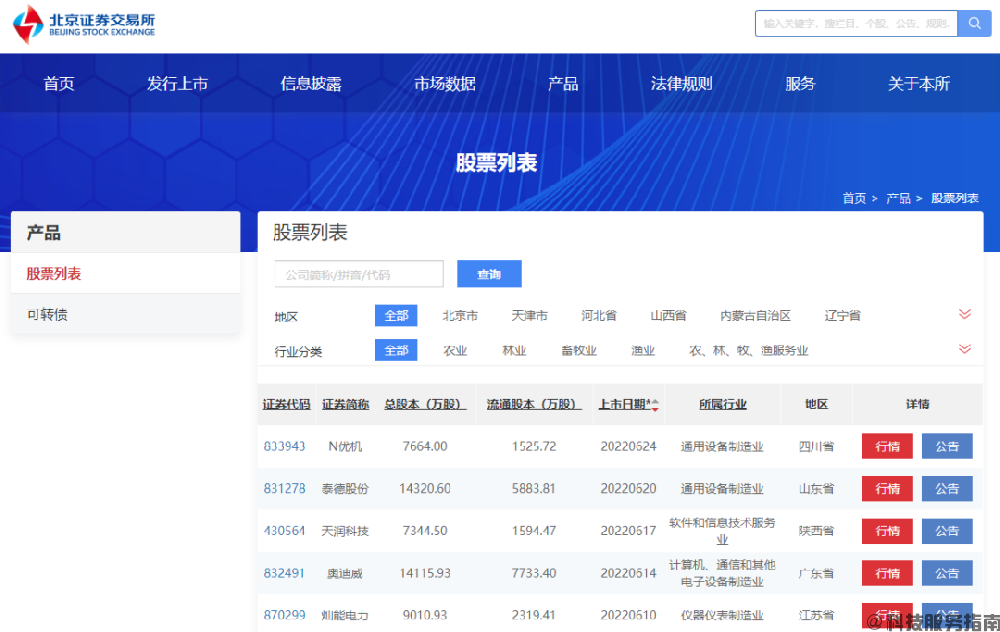Sort by 流通股本（万股） column header

point(534,404)
